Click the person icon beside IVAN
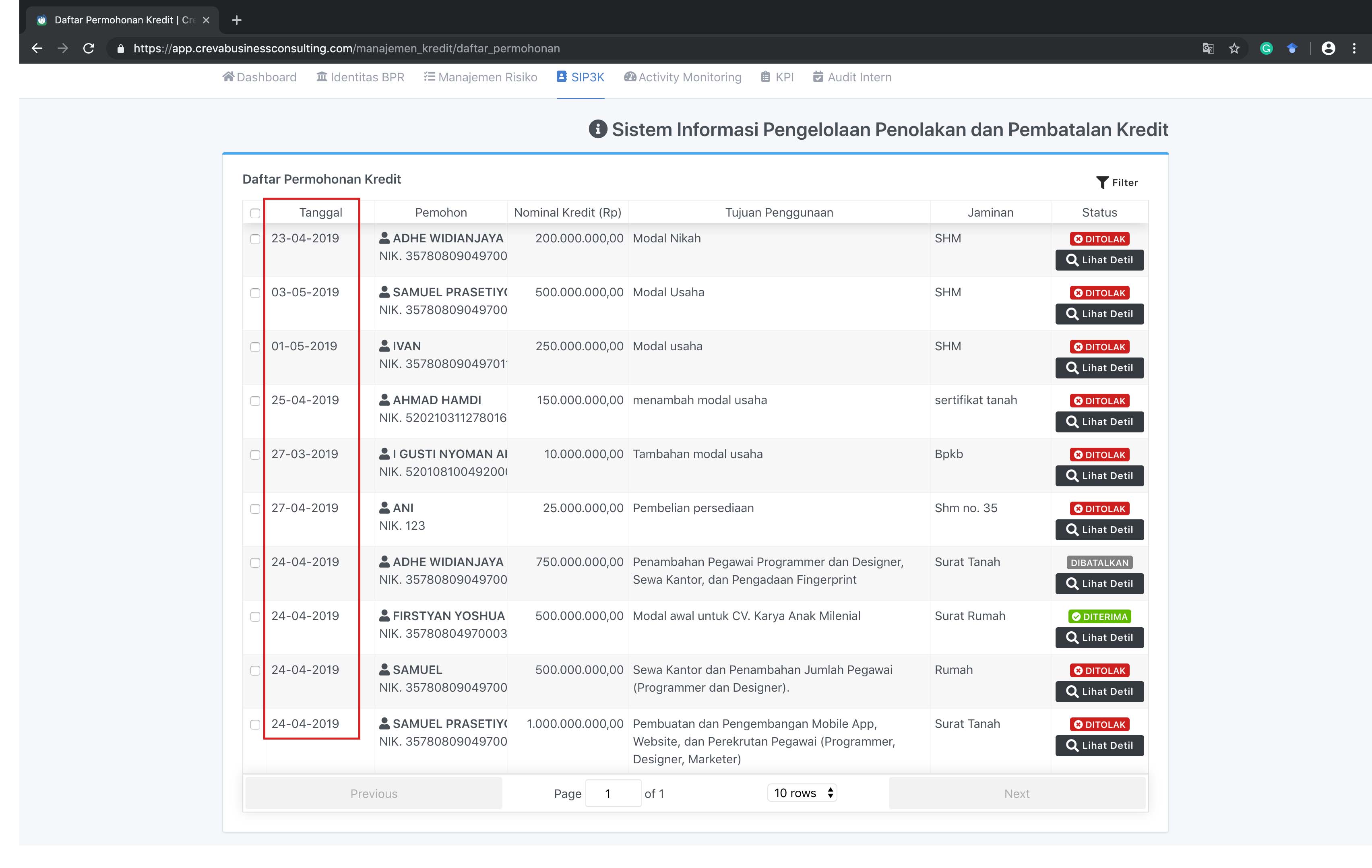Image resolution: width=1372 pixels, height=868 pixels. point(384,346)
